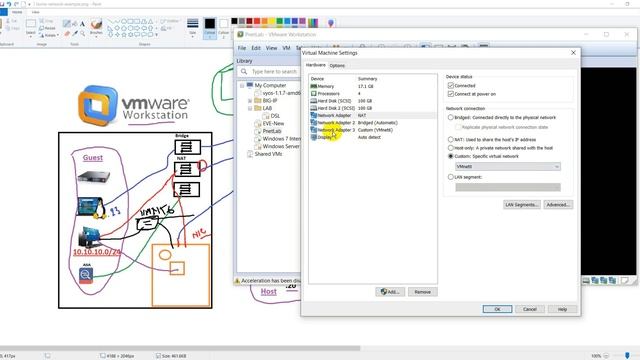
Task: Select NAT network connection radio button
Action: click(451, 140)
